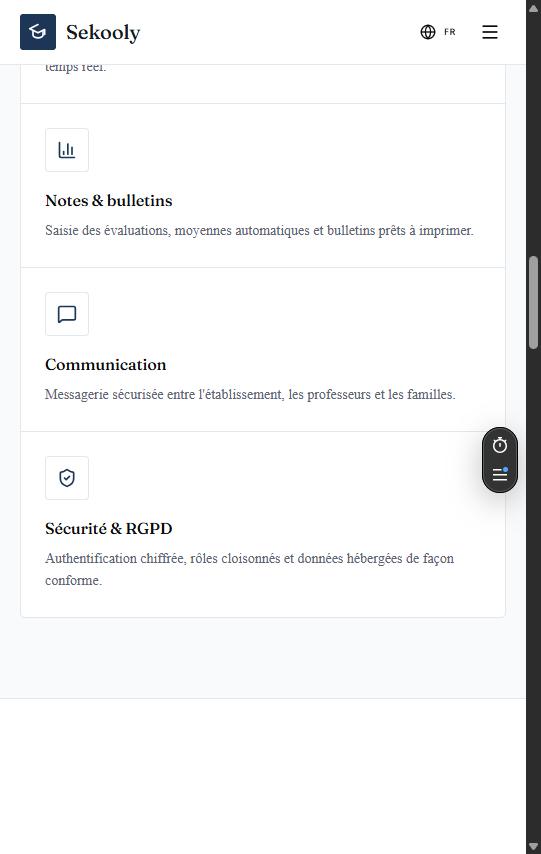Click the vertical scrollbar thumb
This screenshot has width=541, height=854.
pos(533,302)
